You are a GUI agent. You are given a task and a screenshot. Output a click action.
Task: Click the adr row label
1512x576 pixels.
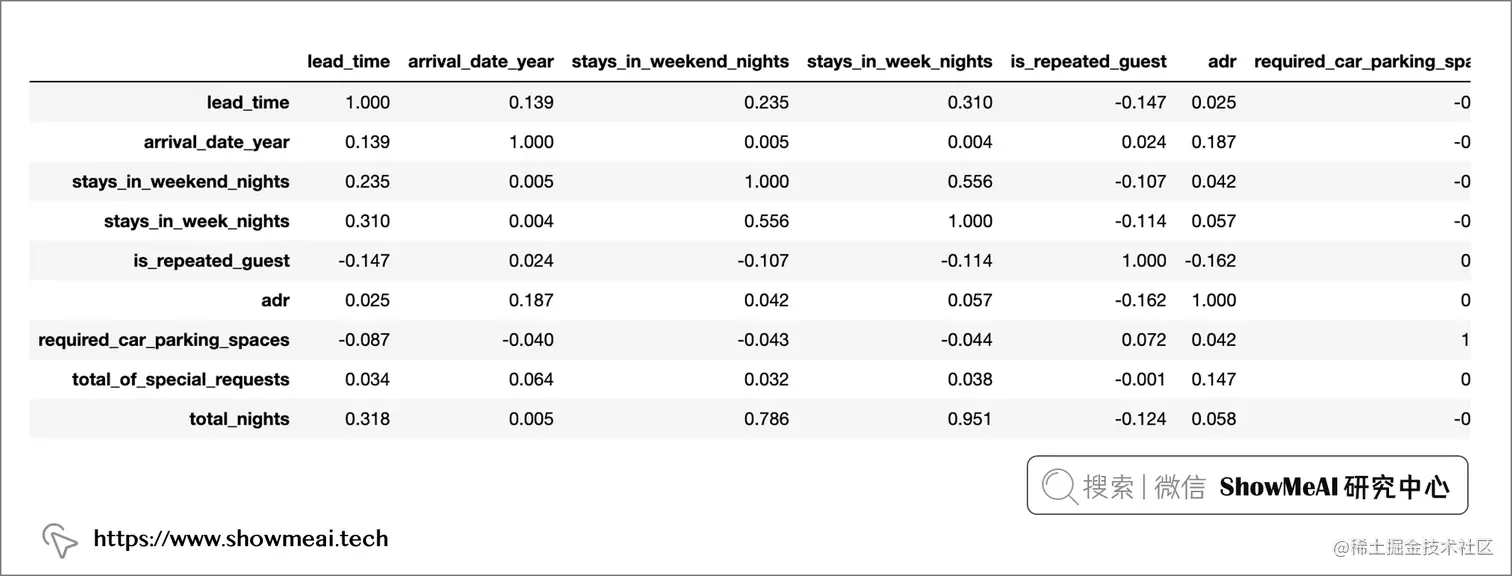275,300
